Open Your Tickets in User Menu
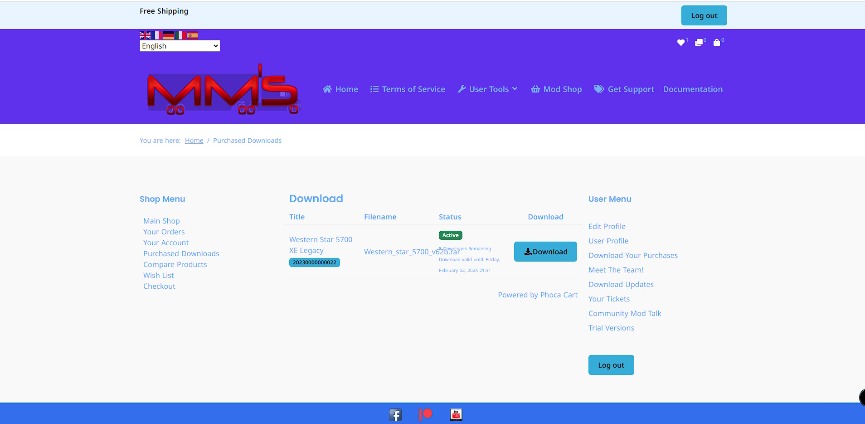 coord(609,299)
